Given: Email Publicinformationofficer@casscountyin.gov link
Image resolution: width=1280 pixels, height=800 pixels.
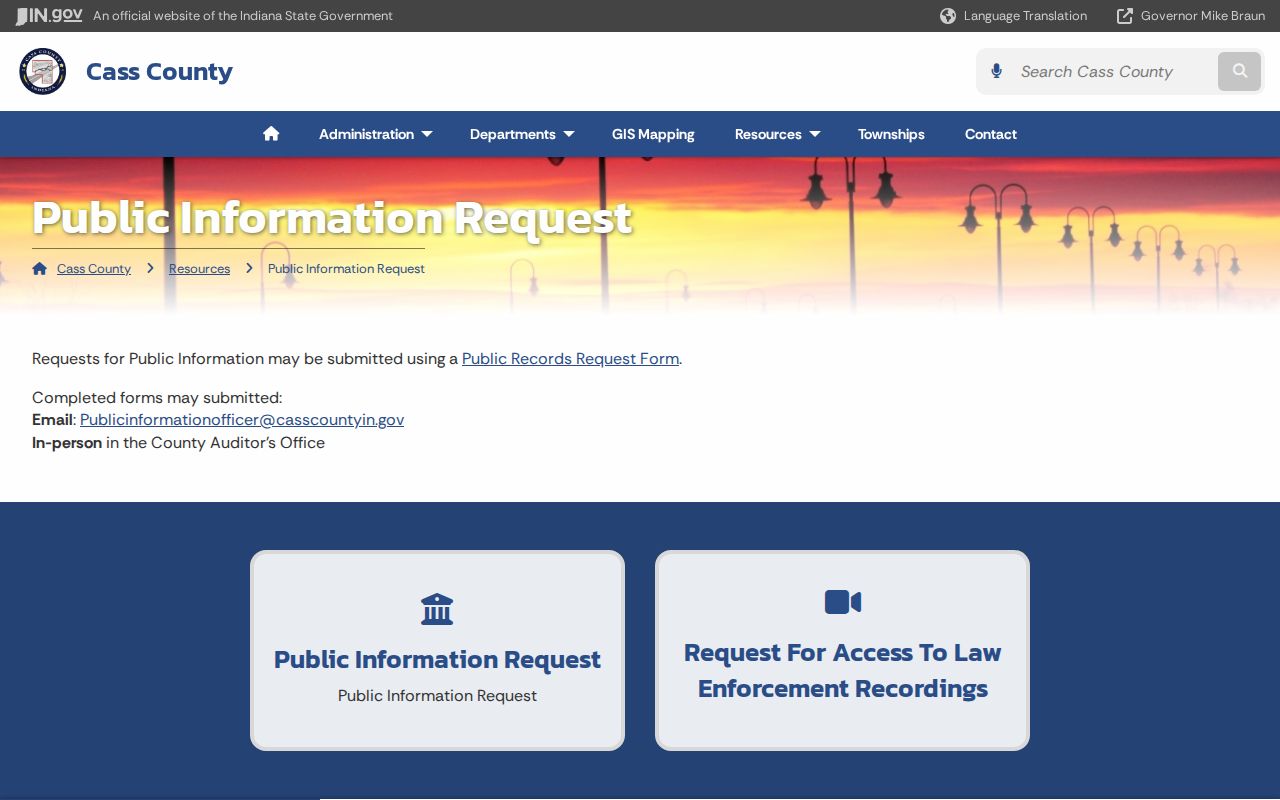Looking at the screenshot, I should pos(242,420).
